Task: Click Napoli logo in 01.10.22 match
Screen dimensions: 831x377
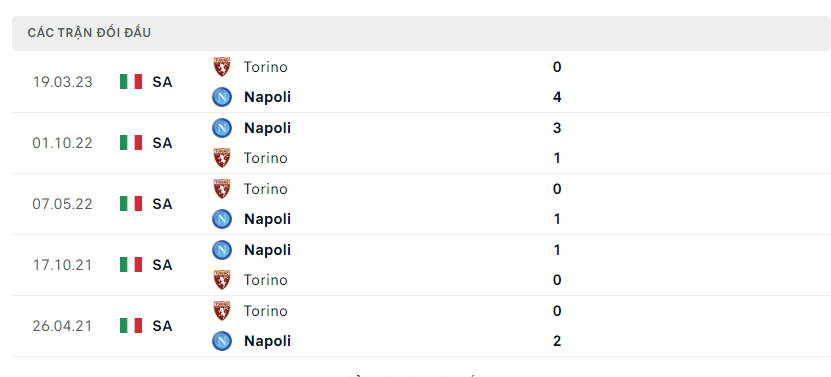Action: (222, 128)
